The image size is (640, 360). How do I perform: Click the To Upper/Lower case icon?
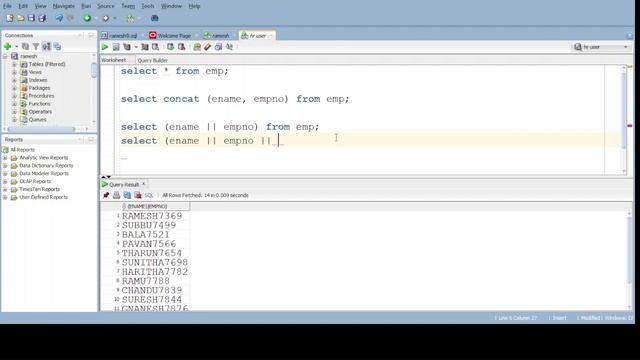click(x=229, y=47)
